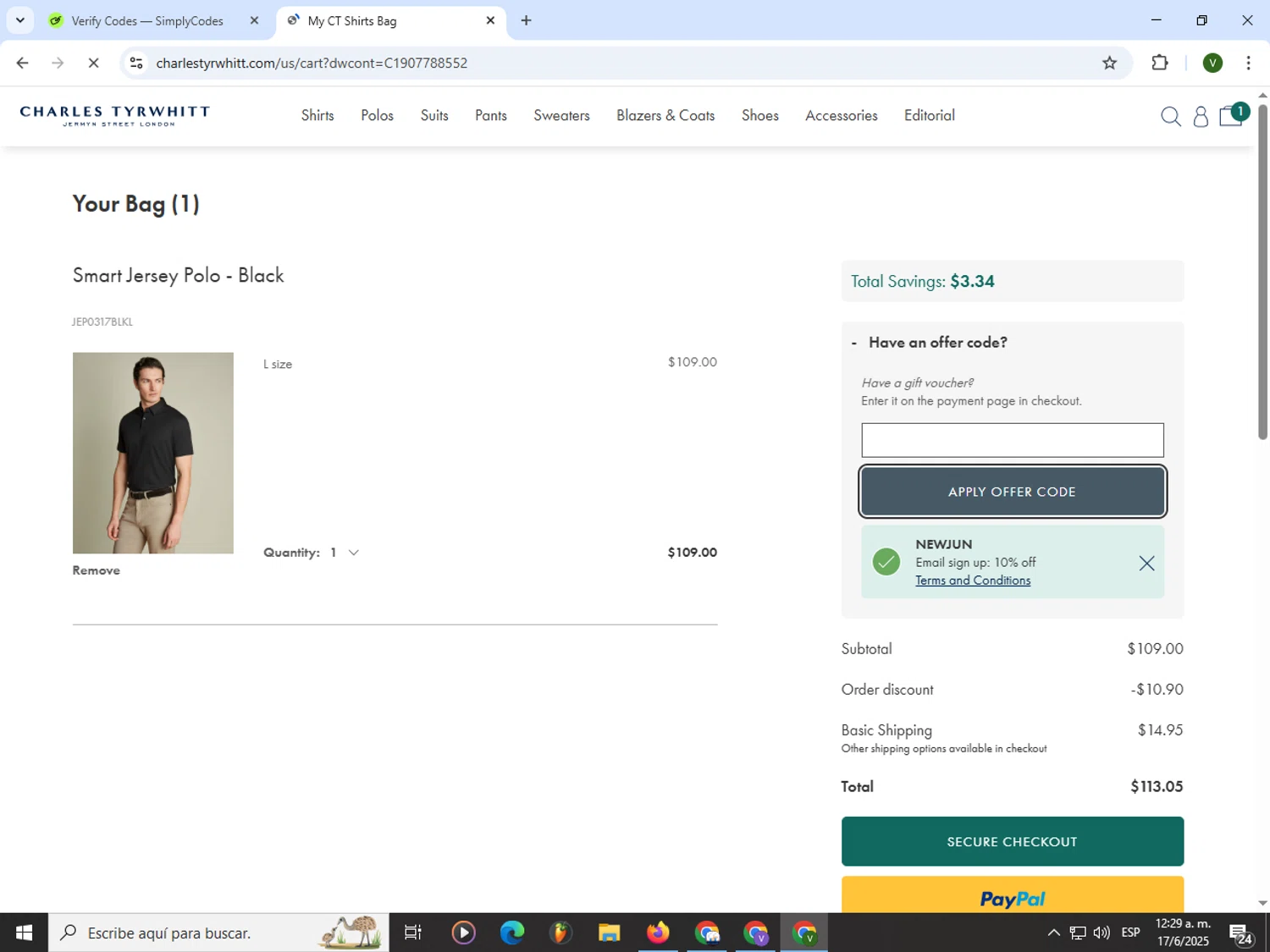Open the volume control tray icon
Image resolution: width=1270 pixels, height=952 pixels.
(1102, 933)
